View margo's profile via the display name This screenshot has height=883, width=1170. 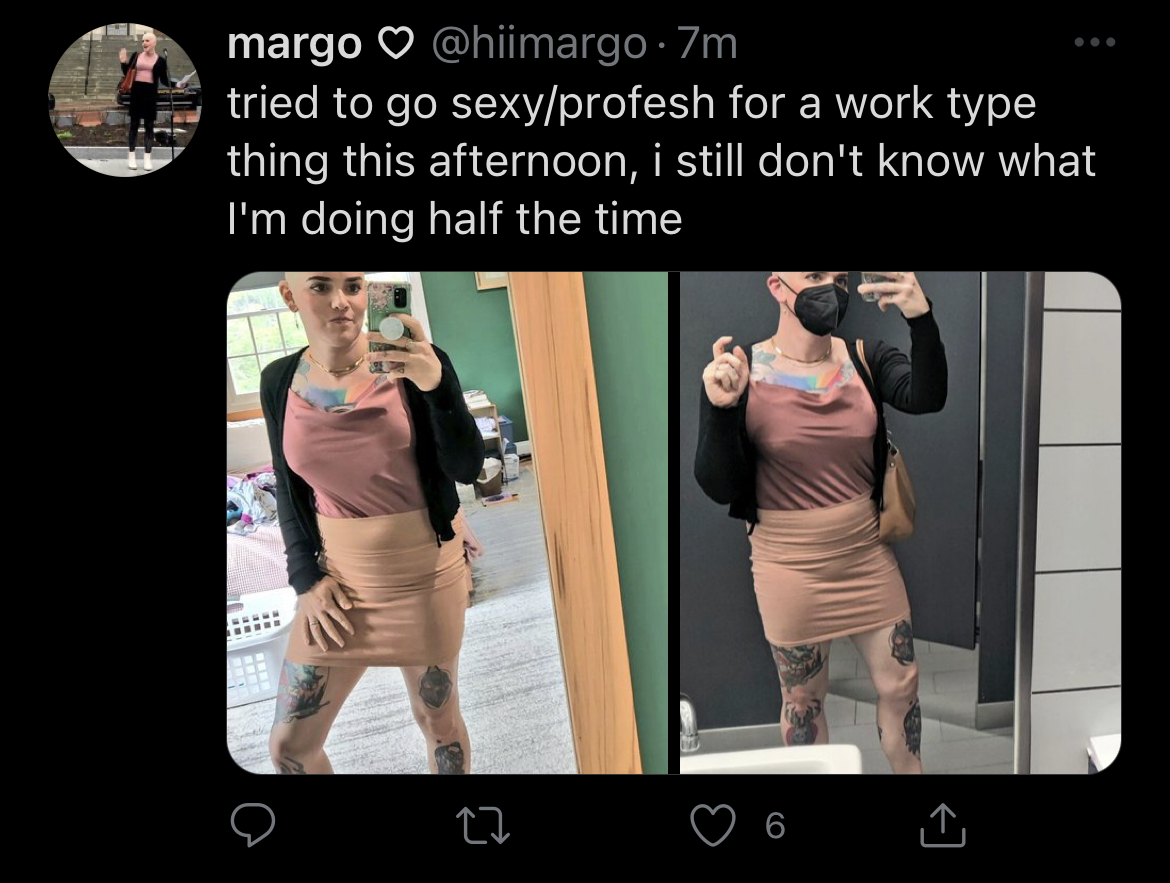(x=294, y=44)
